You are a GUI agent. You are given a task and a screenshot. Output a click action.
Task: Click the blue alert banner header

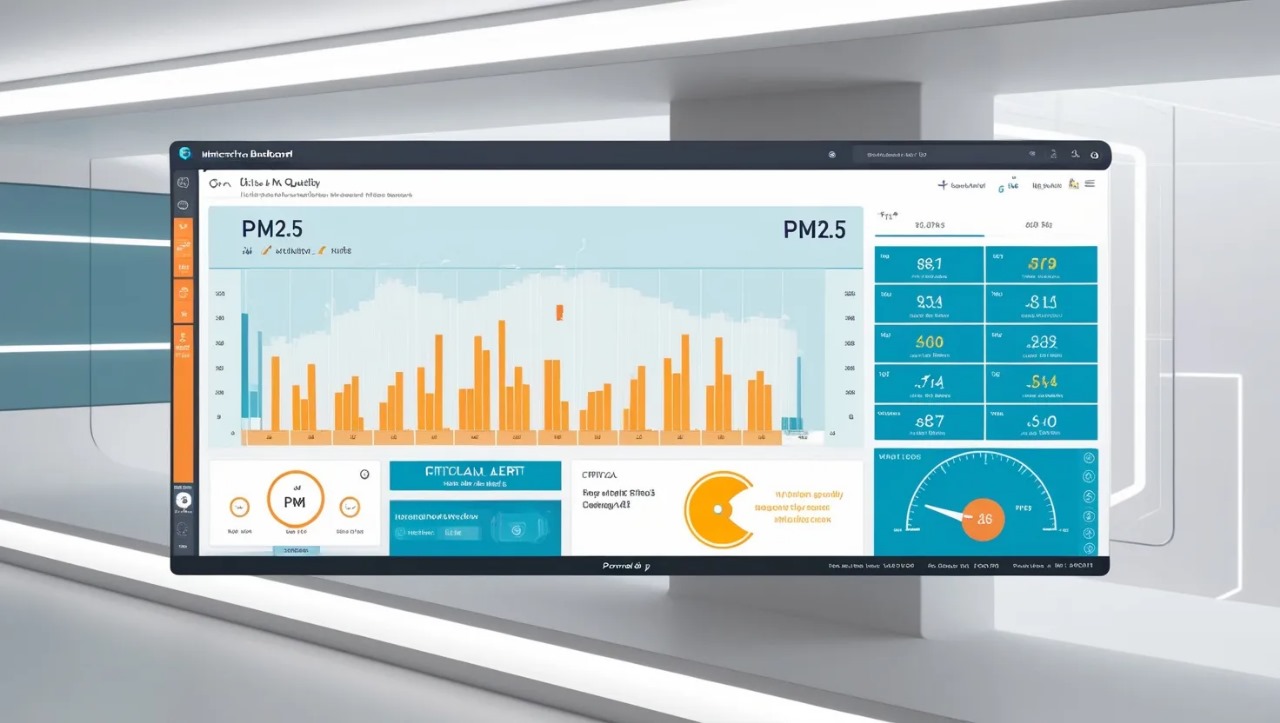[x=475, y=475]
